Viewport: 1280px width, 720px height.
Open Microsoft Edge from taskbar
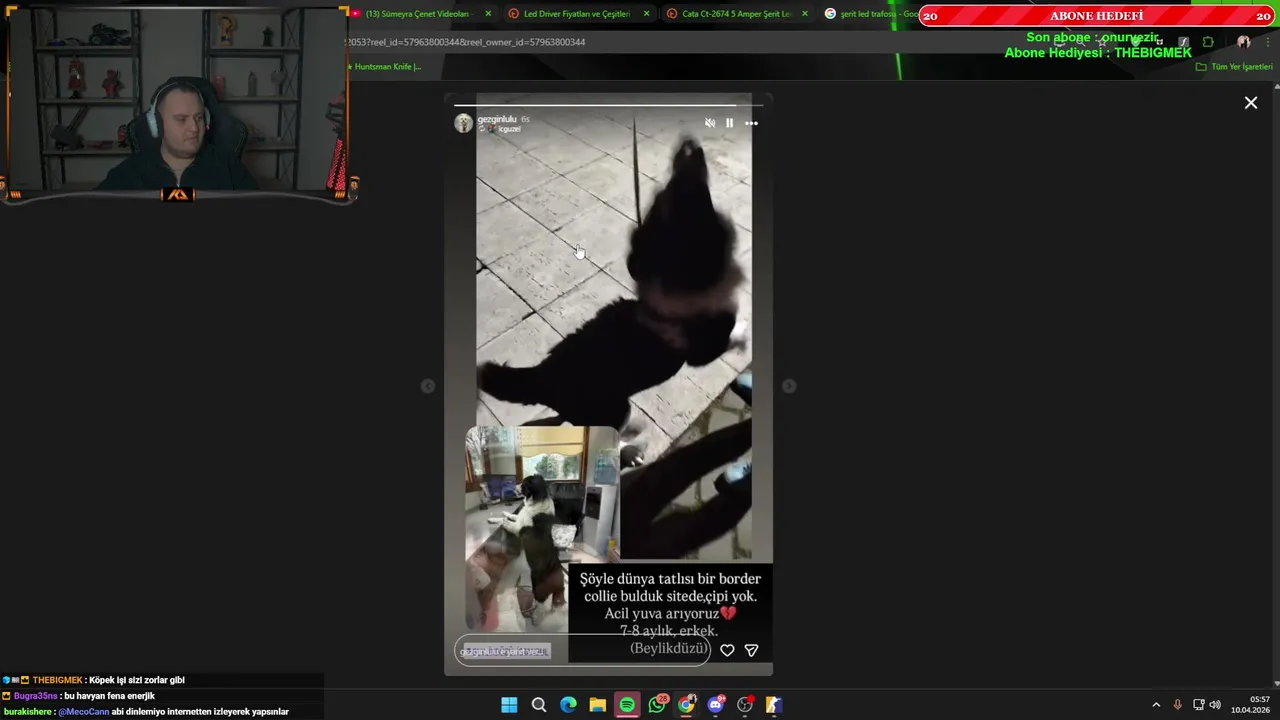coord(568,705)
